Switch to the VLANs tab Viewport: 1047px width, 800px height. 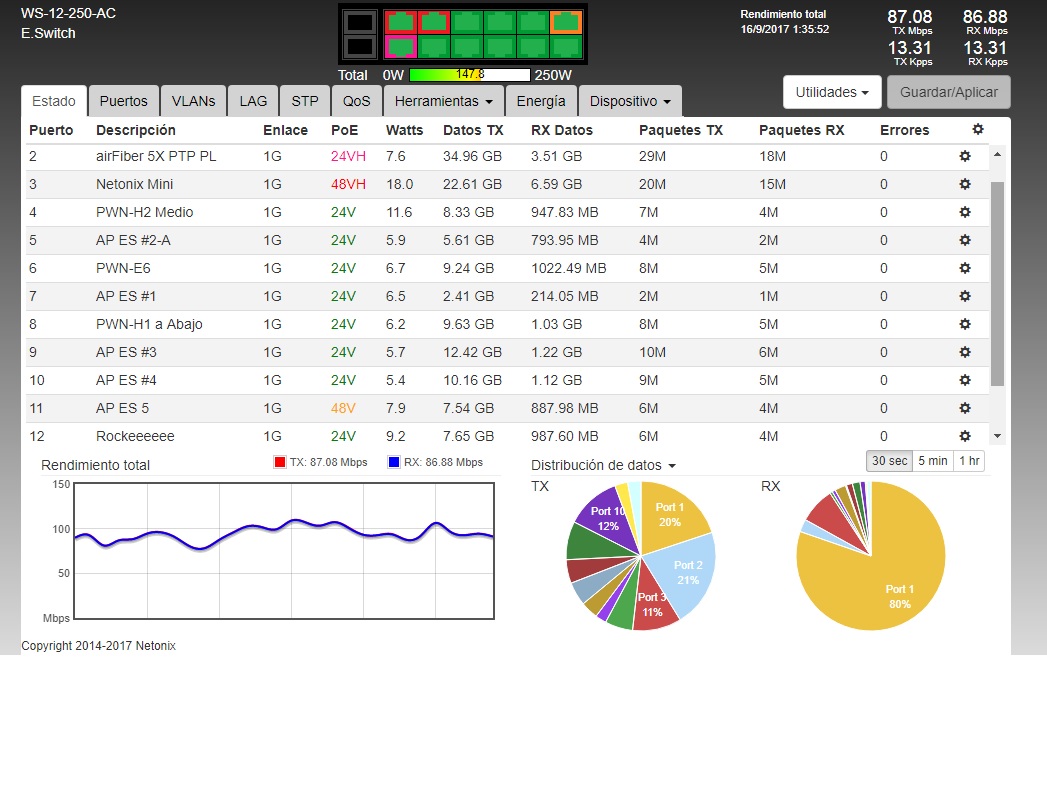(x=193, y=101)
